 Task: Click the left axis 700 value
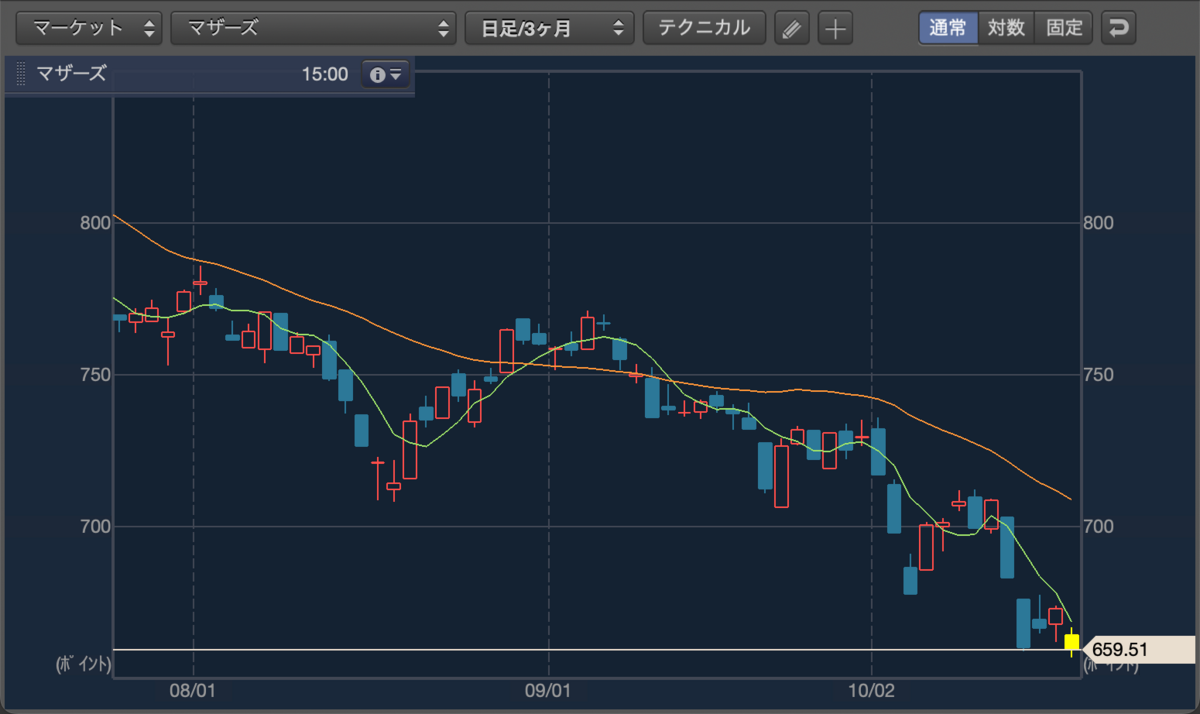coord(94,526)
